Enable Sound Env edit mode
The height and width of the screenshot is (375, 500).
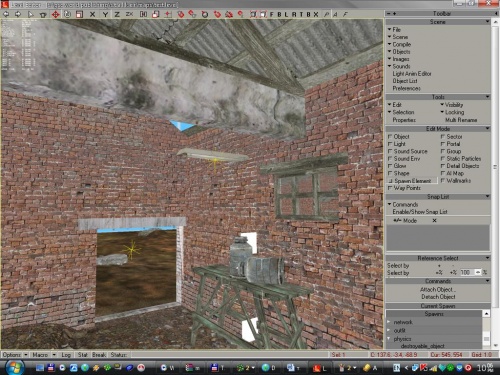coord(404,159)
